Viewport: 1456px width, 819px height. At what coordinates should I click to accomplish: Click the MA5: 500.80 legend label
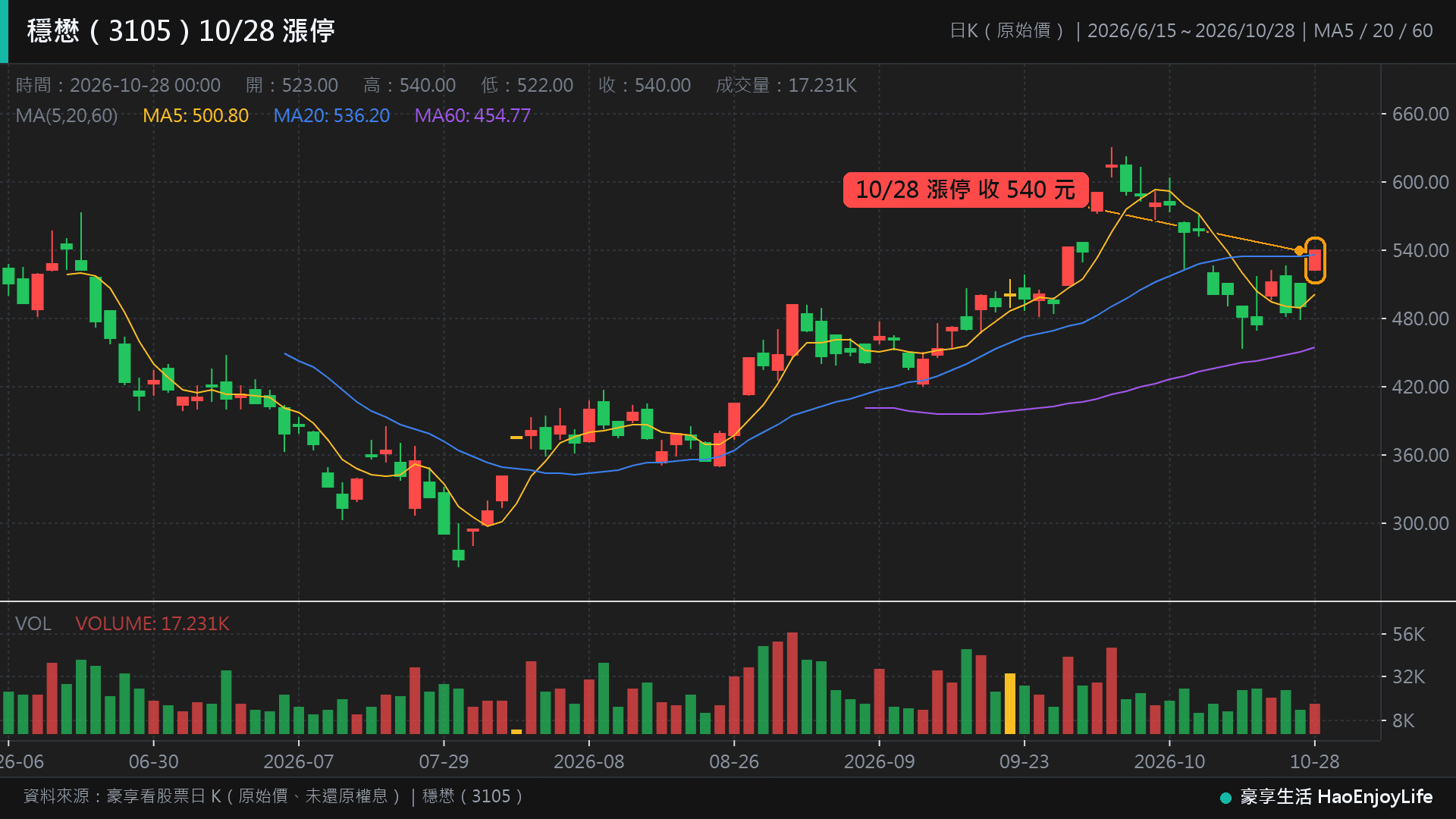(x=196, y=116)
